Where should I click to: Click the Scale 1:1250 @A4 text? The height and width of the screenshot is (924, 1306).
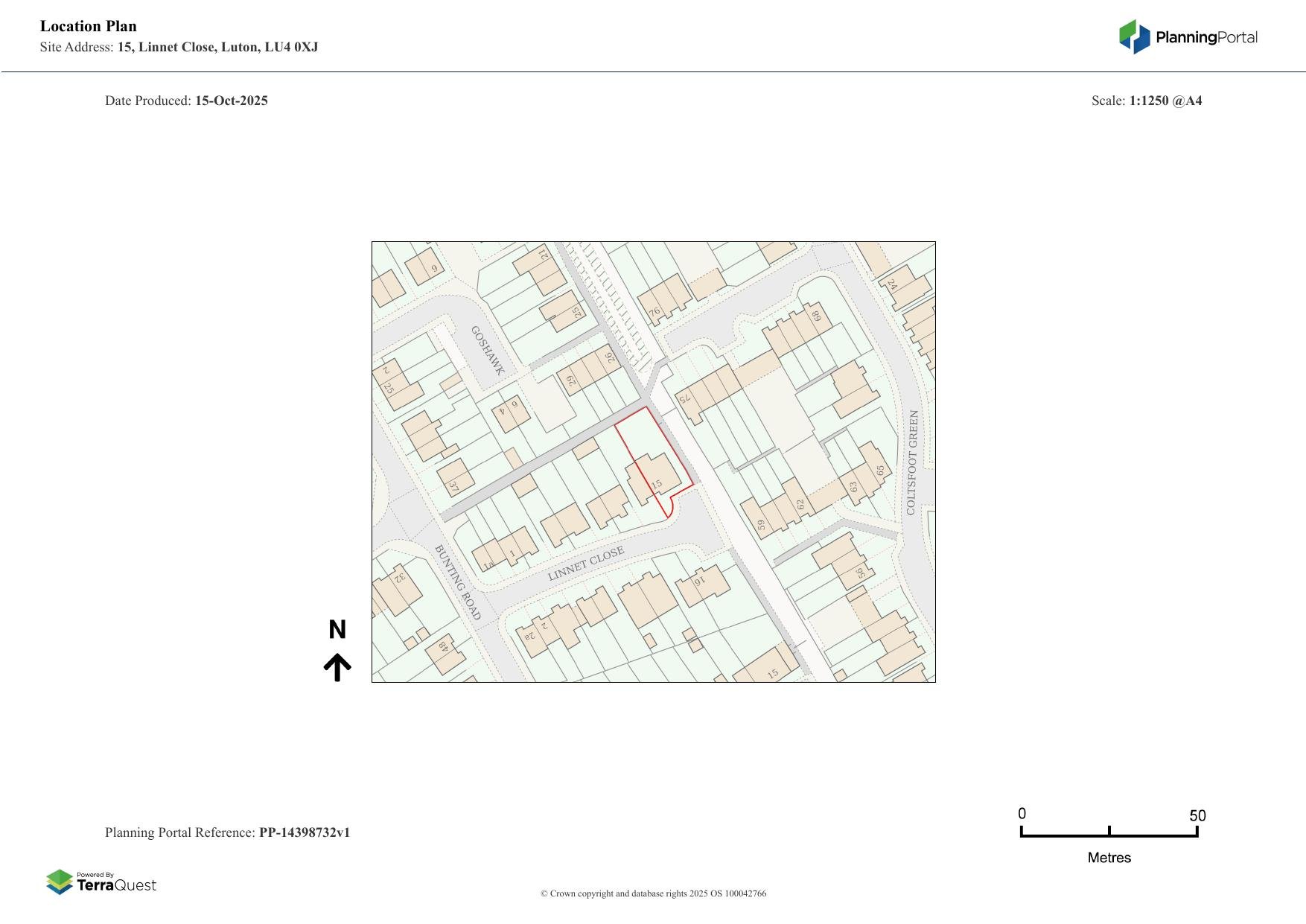point(1147,100)
